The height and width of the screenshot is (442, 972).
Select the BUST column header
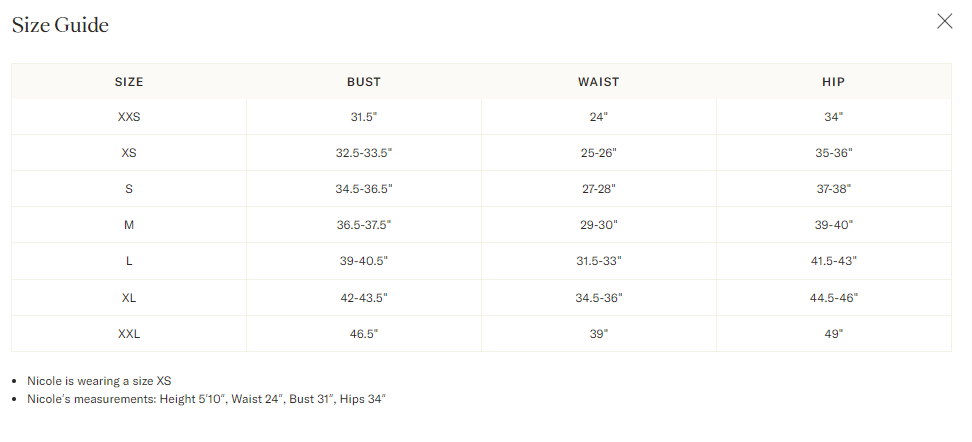coord(364,82)
